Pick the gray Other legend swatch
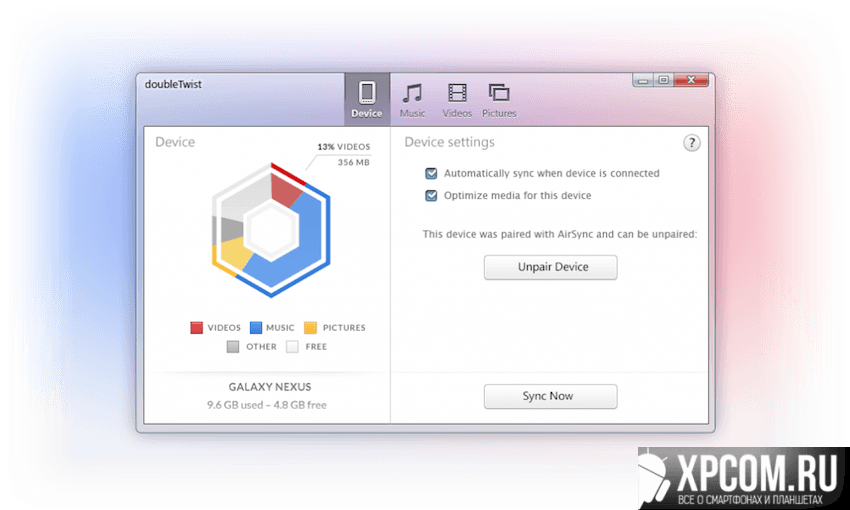Screen dimensions: 850x510 (x=233, y=347)
